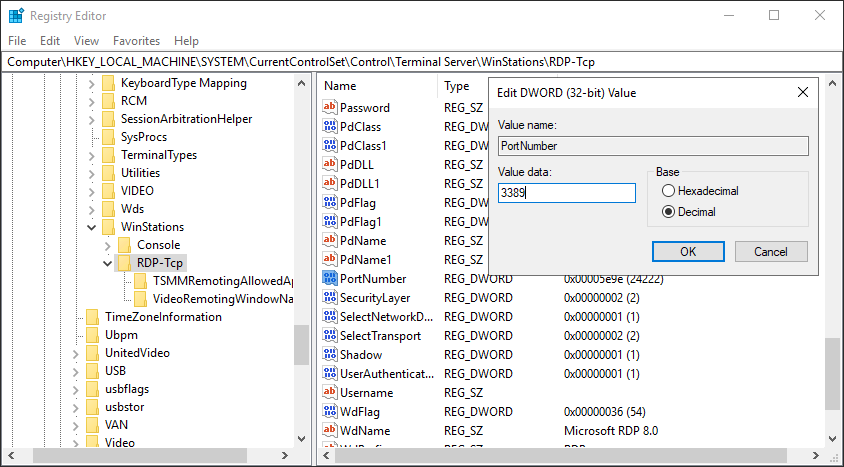The width and height of the screenshot is (844, 467).
Task: Click the Shadow DWORD value icon
Action: [x=329, y=354]
